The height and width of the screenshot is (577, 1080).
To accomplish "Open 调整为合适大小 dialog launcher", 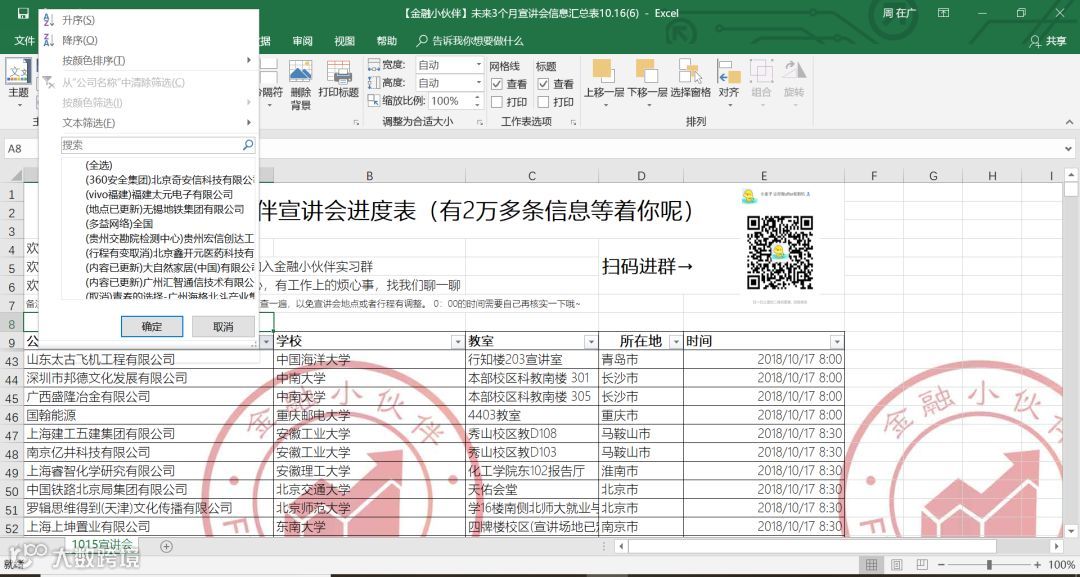I will point(479,122).
